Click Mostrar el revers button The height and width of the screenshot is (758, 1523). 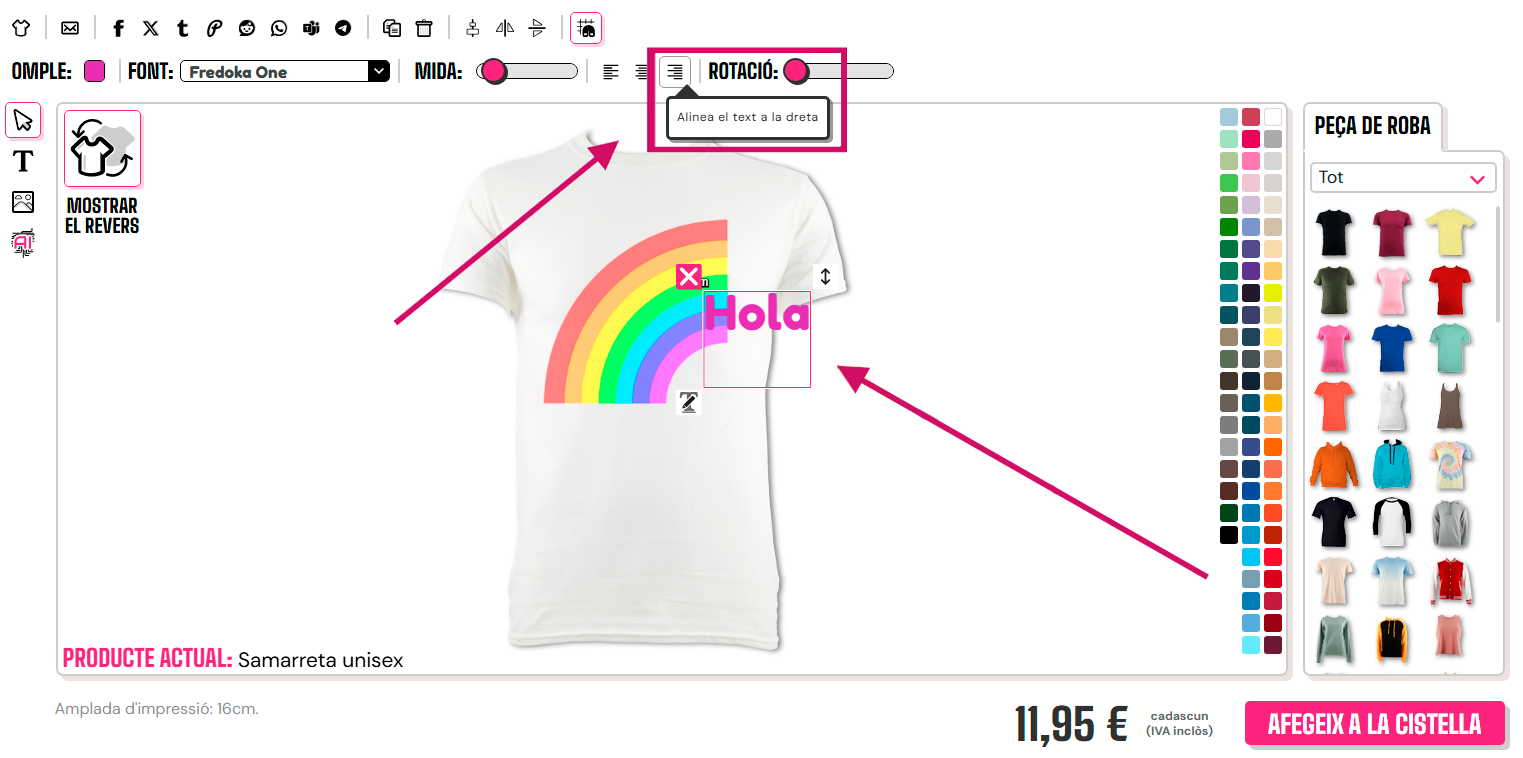102,173
